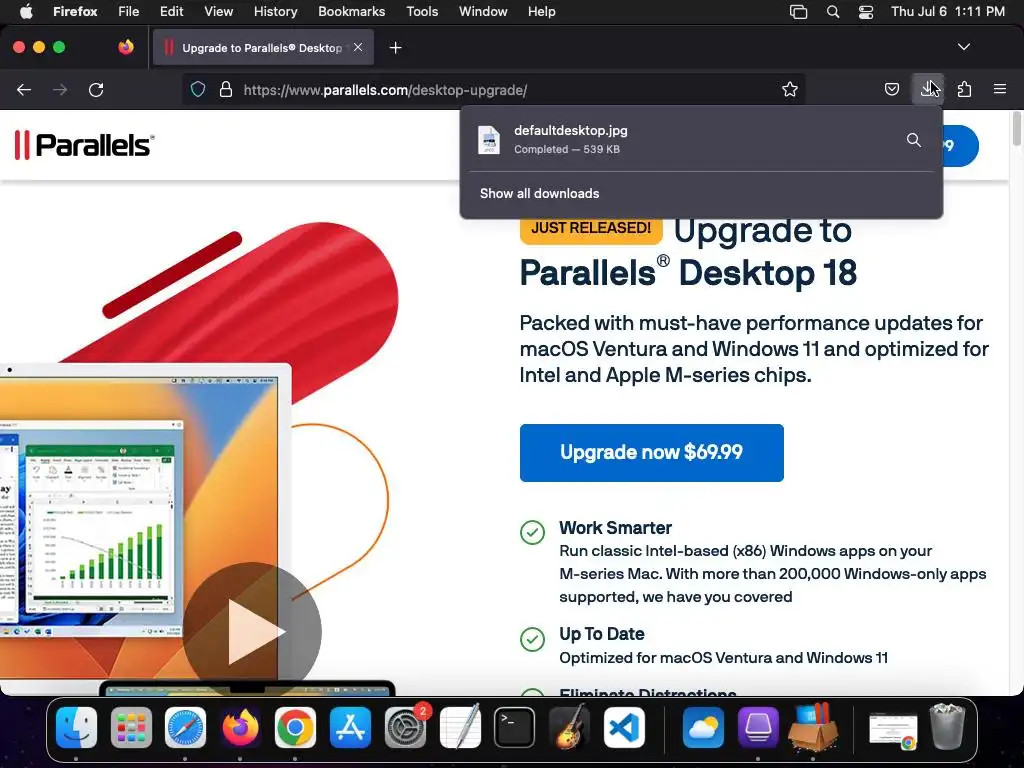The height and width of the screenshot is (768, 1024).
Task: Open the Save to Pocket icon
Action: coord(891,89)
